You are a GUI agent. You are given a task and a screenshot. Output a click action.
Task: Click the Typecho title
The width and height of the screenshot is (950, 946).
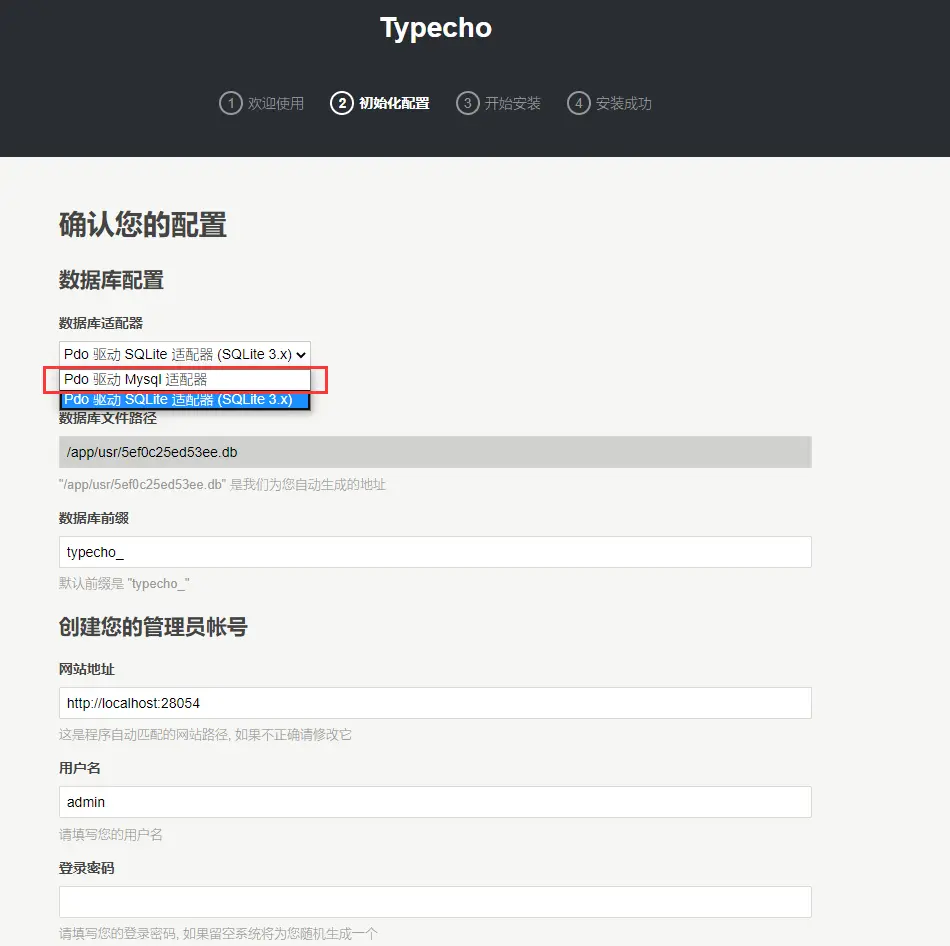pos(436,28)
